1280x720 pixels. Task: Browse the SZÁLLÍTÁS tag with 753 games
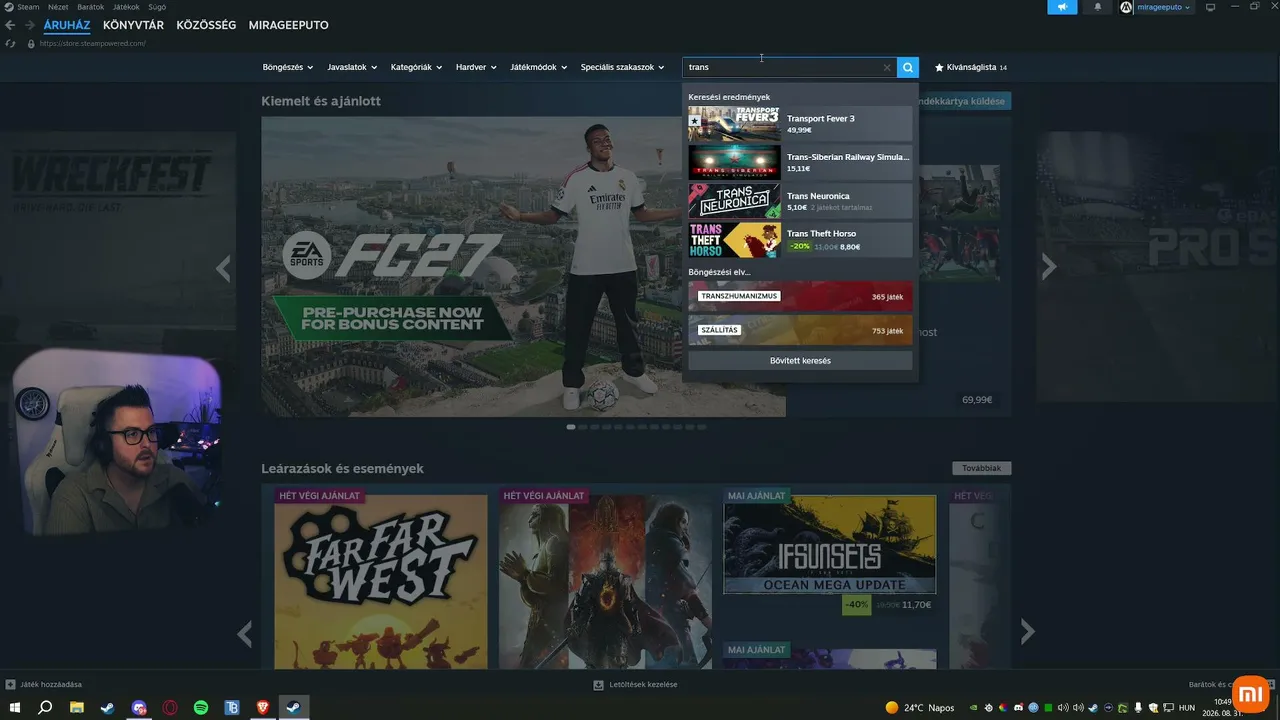point(800,330)
